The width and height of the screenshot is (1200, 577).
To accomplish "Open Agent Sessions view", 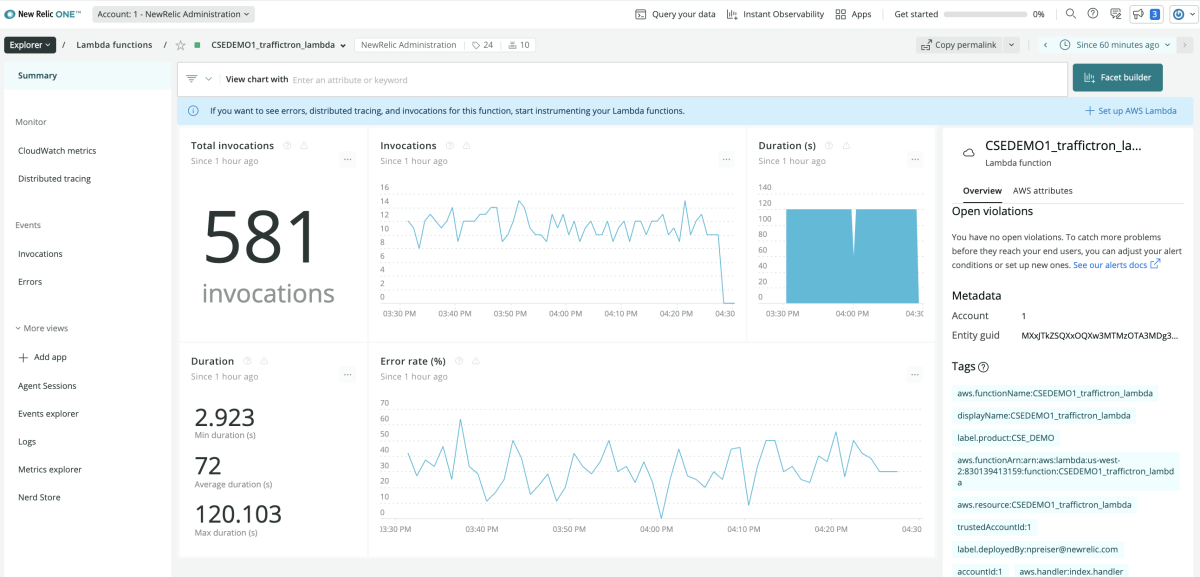I will click(47, 386).
